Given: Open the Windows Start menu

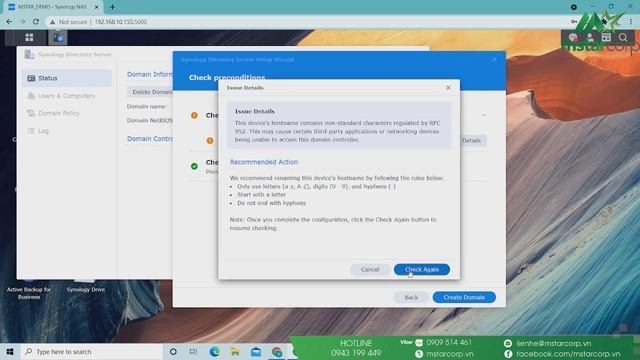Looking at the screenshot, I should pos(10,351).
